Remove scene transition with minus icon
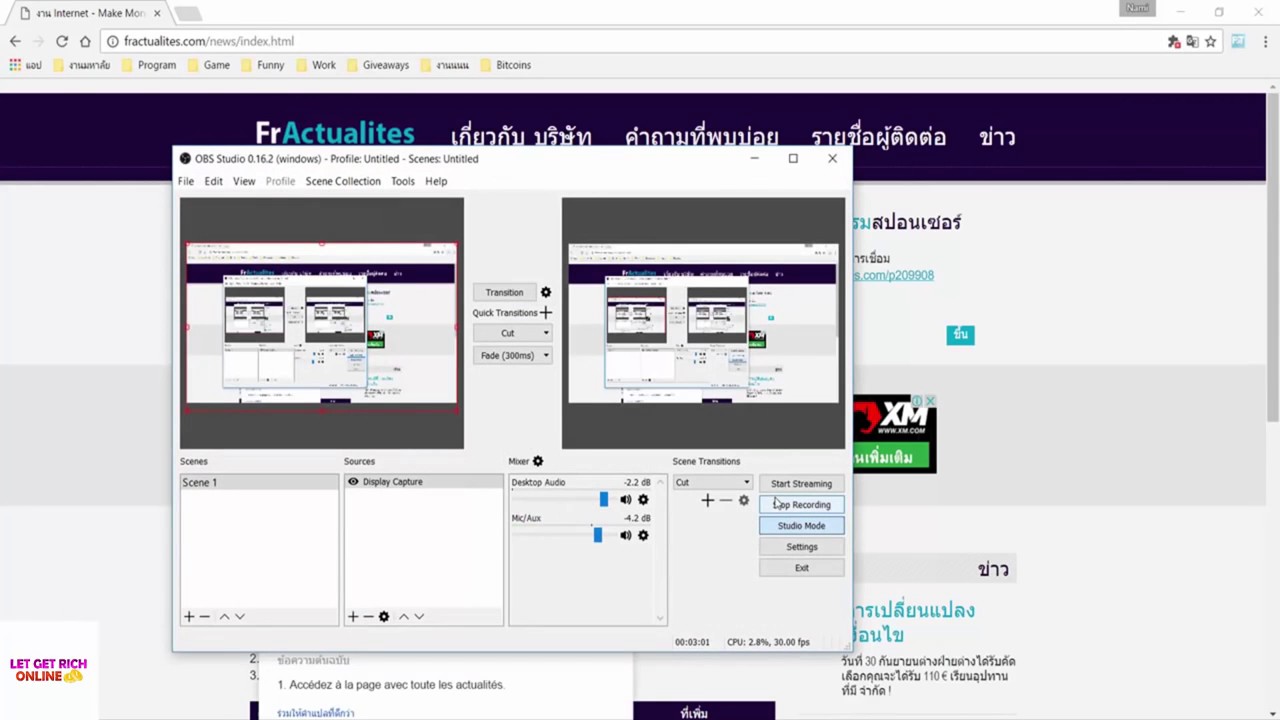The height and width of the screenshot is (720, 1280). (x=725, y=500)
